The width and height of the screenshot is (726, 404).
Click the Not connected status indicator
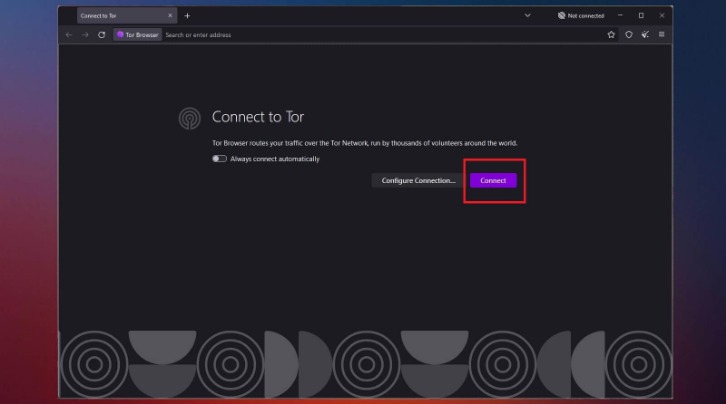coord(580,16)
